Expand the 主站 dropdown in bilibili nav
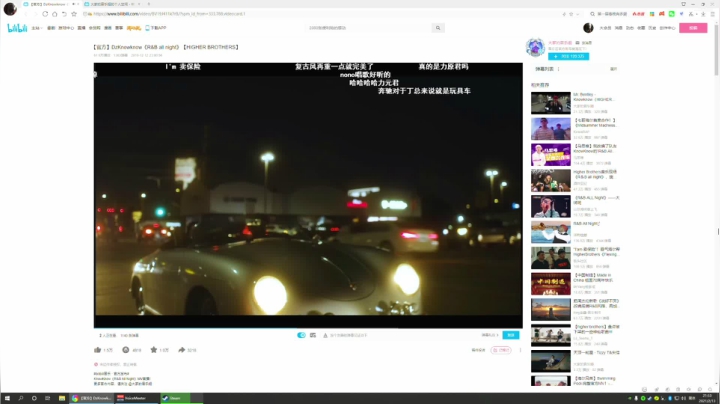Image resolution: width=720 pixels, height=404 pixels. pyautogui.click(x=37, y=28)
